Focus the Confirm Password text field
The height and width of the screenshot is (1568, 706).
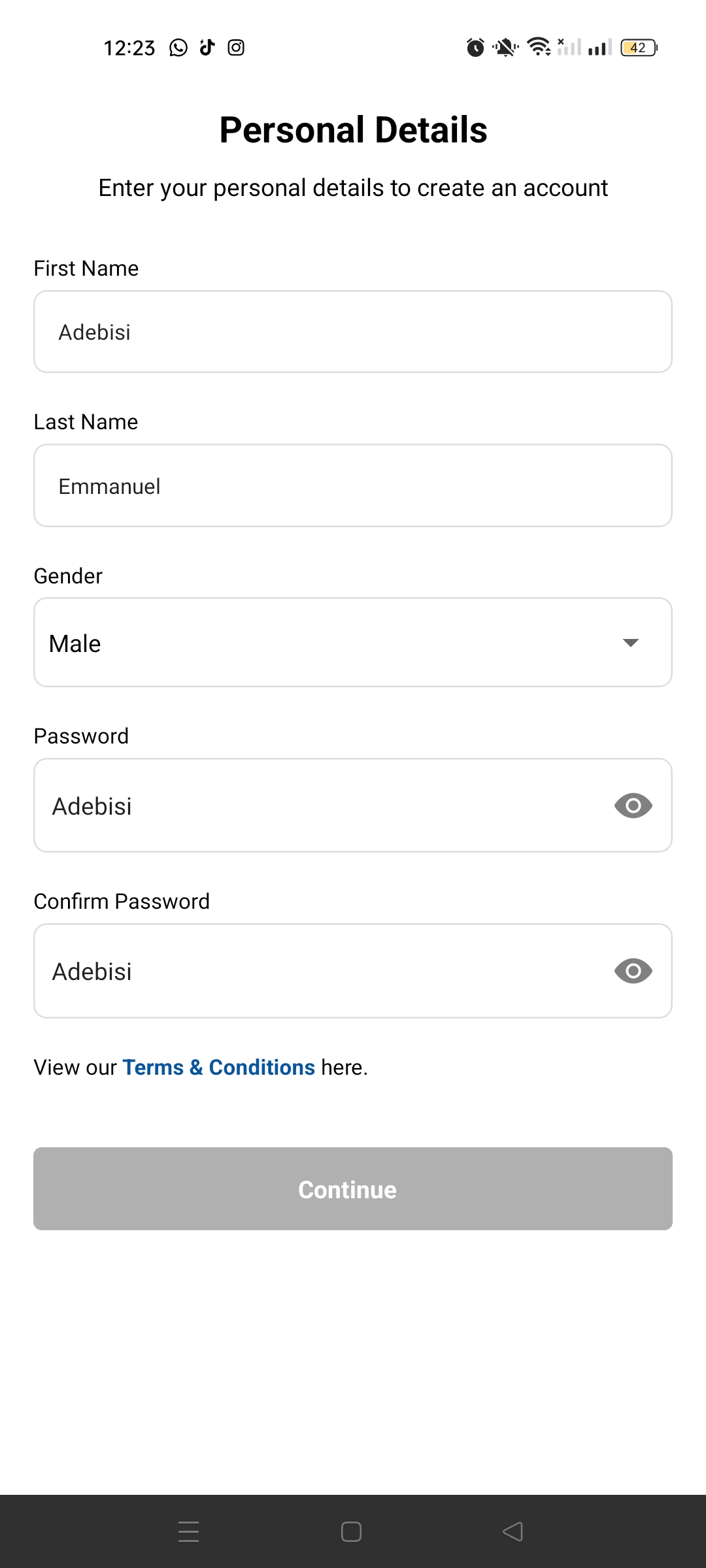tap(320, 971)
